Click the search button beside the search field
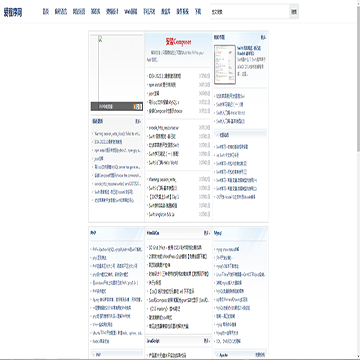The width and height of the screenshot is (360, 360). tap(294, 12)
